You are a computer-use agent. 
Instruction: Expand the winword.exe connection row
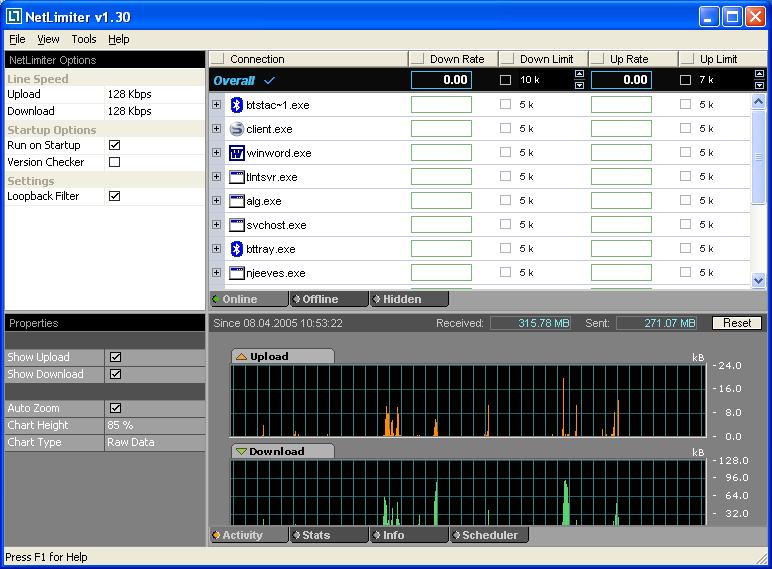pos(216,153)
